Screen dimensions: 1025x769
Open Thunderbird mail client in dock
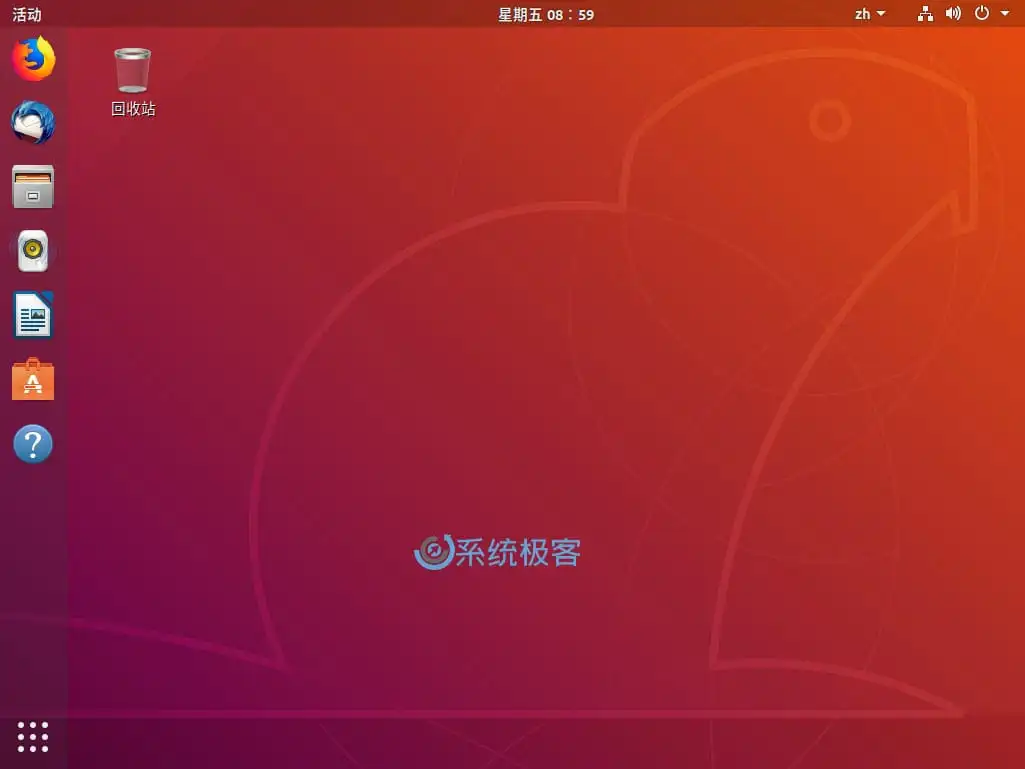point(33,122)
